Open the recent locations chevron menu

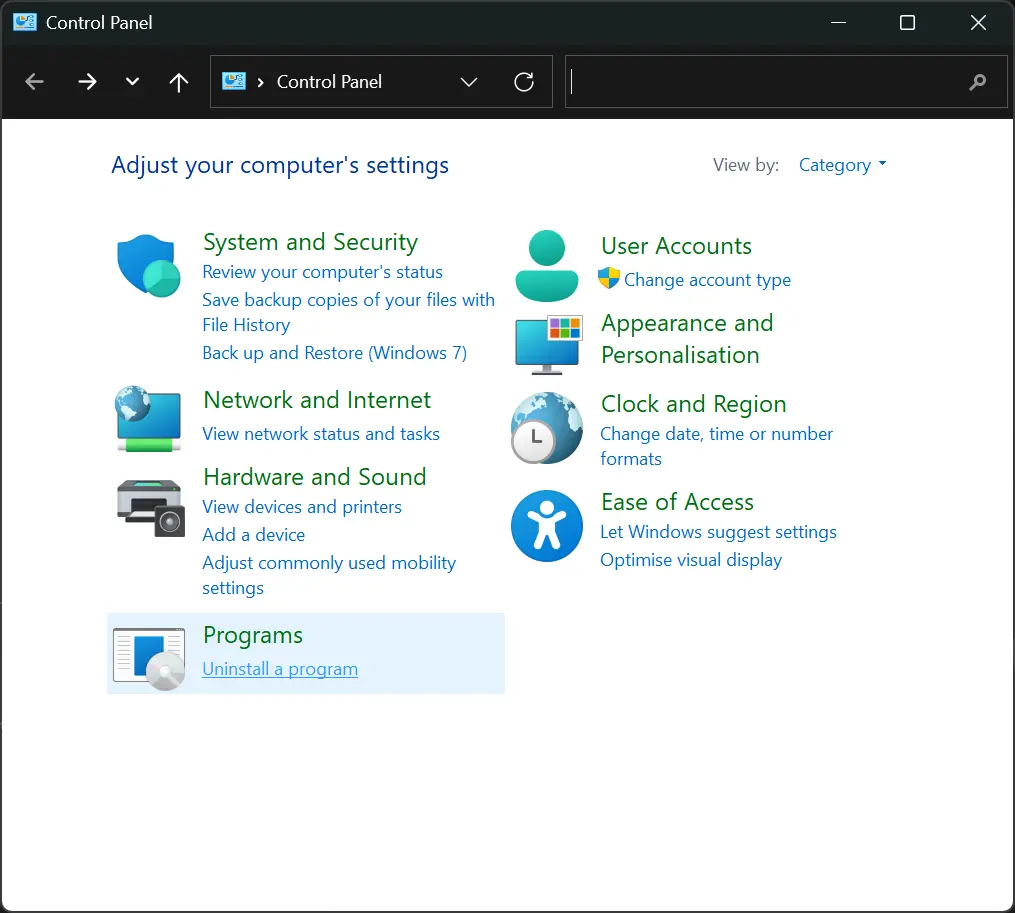132,82
